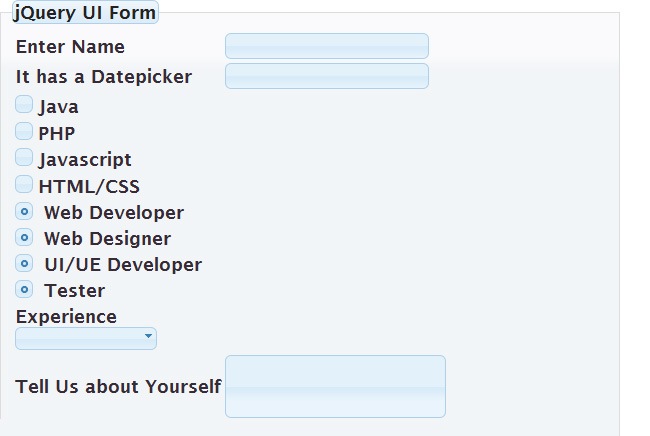Screen dimensions: 650x436
Task: Click the Enter Name text field
Action: click(327, 46)
